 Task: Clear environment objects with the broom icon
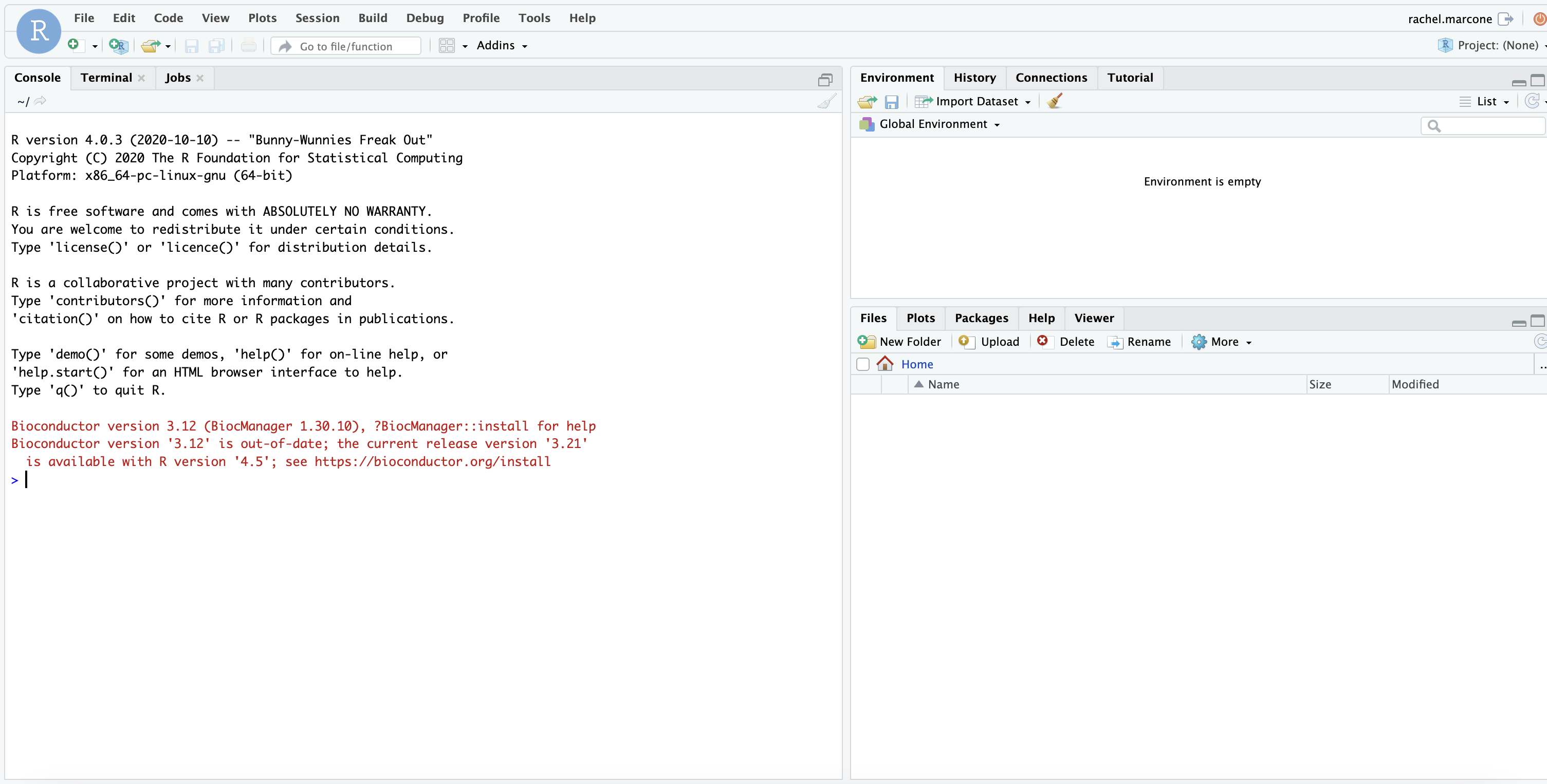click(1054, 101)
